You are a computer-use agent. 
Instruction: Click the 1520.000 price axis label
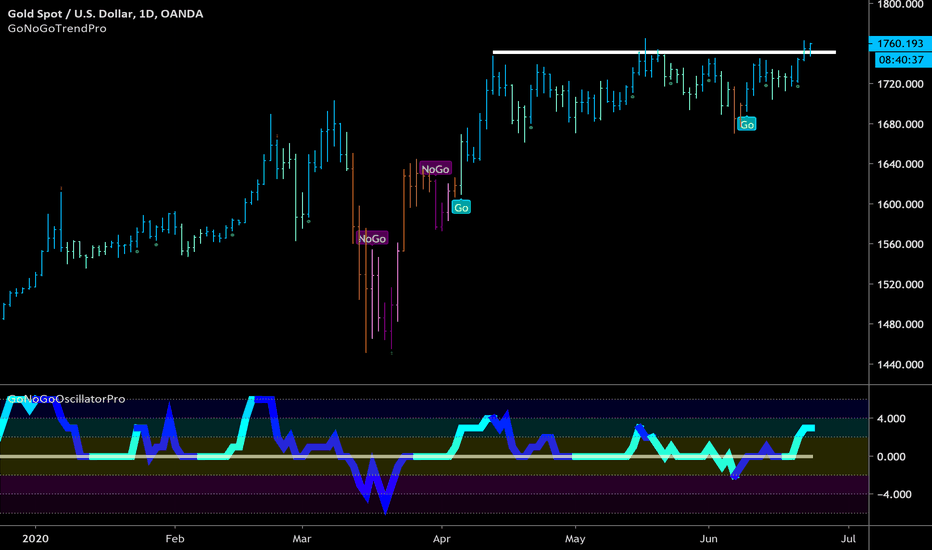900,285
